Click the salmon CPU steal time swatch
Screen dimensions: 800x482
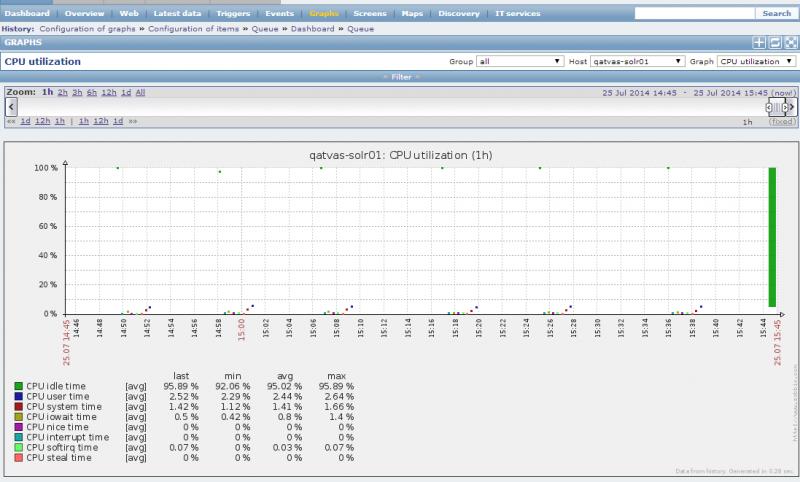pos(18,458)
